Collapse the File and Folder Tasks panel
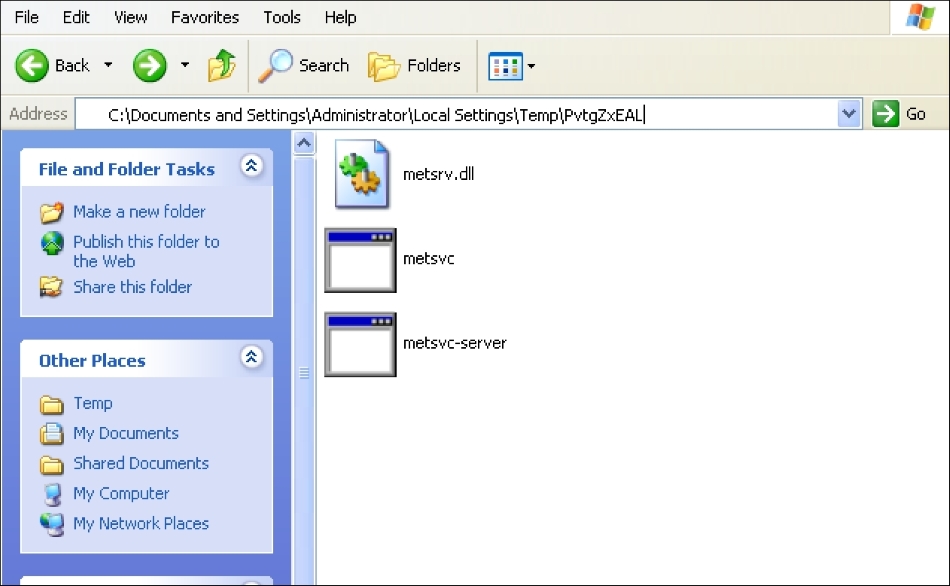Screen dimensions: 950x586 pyautogui.click(x=251, y=165)
